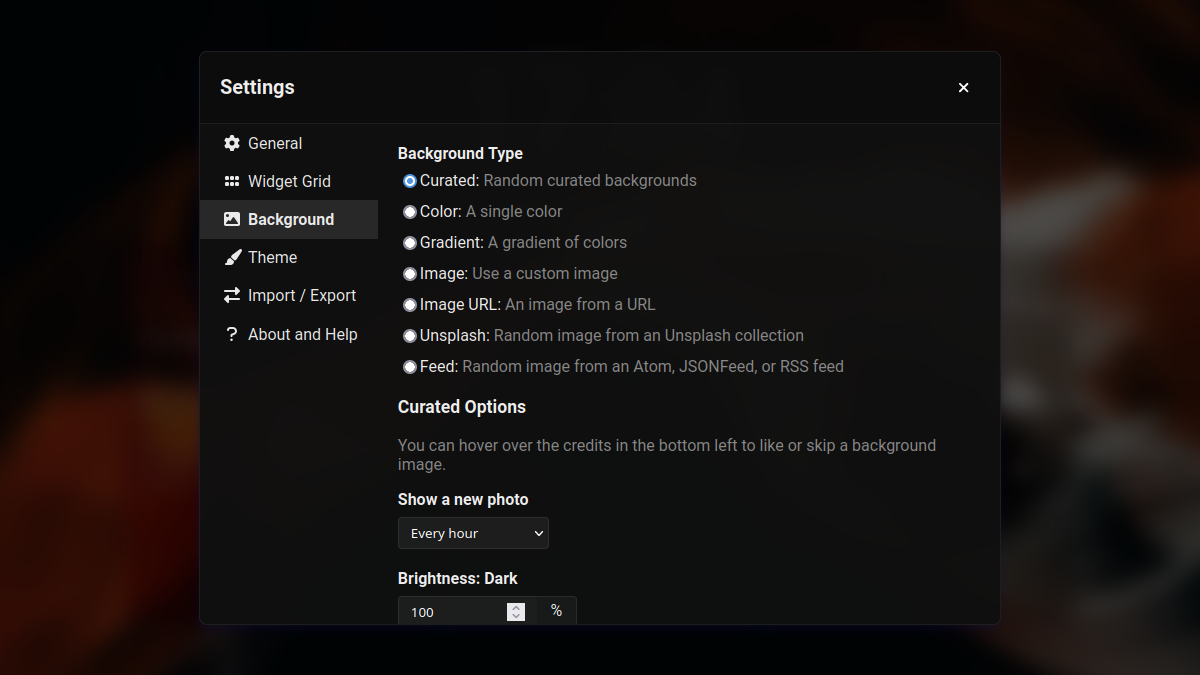Click the General gear icon
1200x675 pixels.
tap(232, 143)
